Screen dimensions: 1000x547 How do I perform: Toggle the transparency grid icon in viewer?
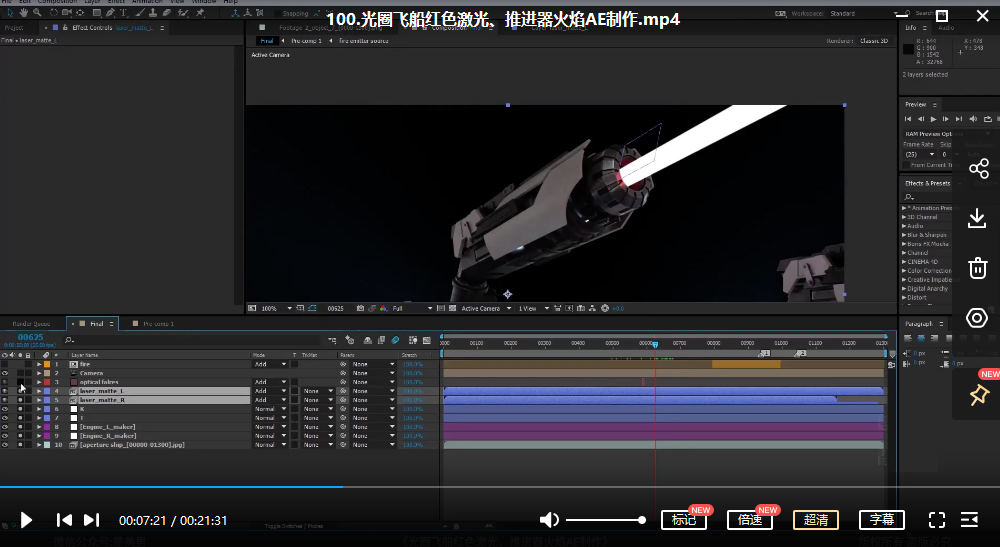click(452, 308)
